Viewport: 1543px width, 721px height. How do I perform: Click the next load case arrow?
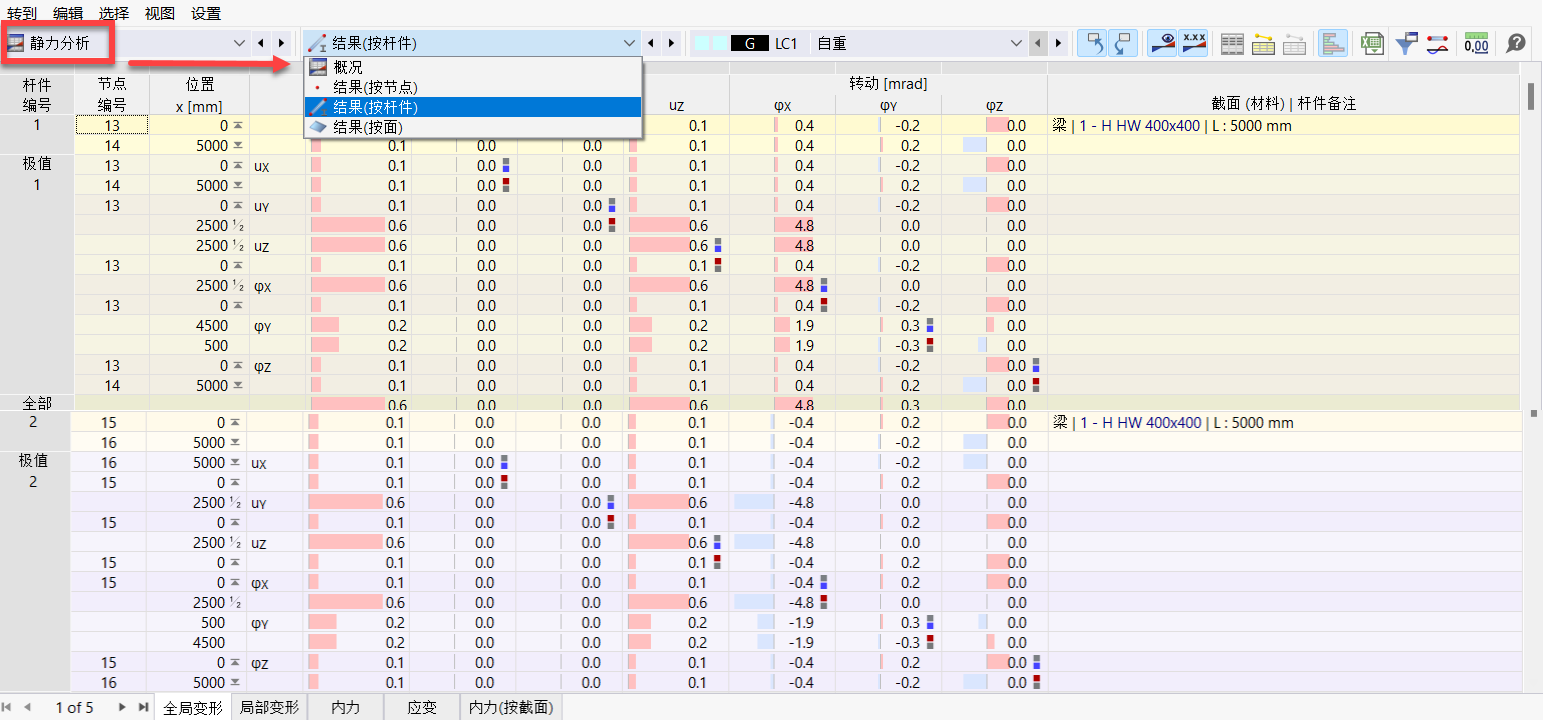pyautogui.click(x=1057, y=43)
